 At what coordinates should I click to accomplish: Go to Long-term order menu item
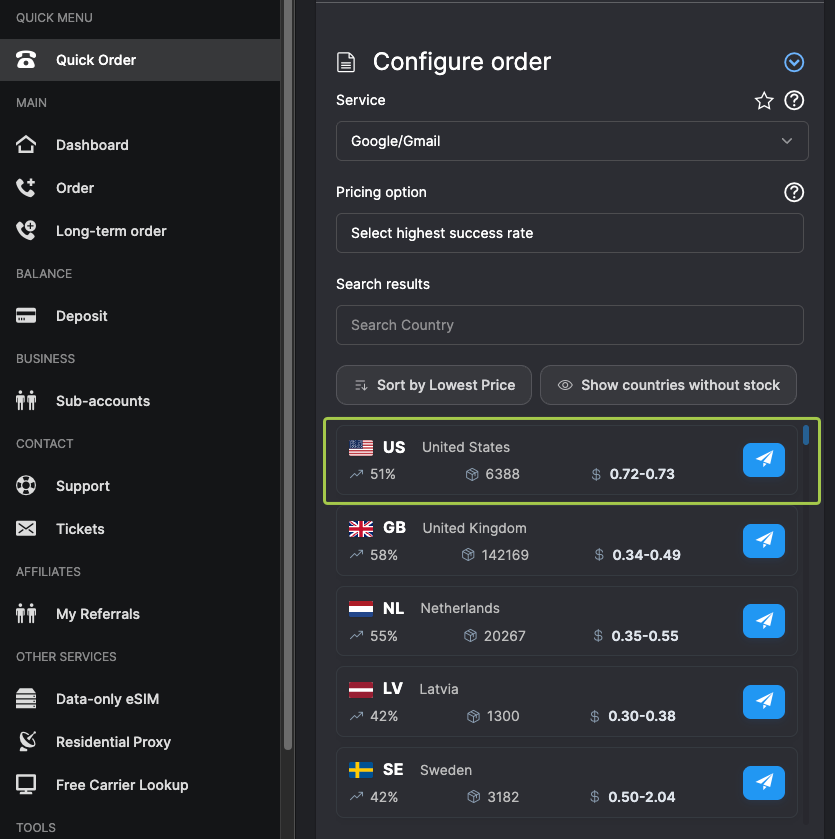pos(110,231)
